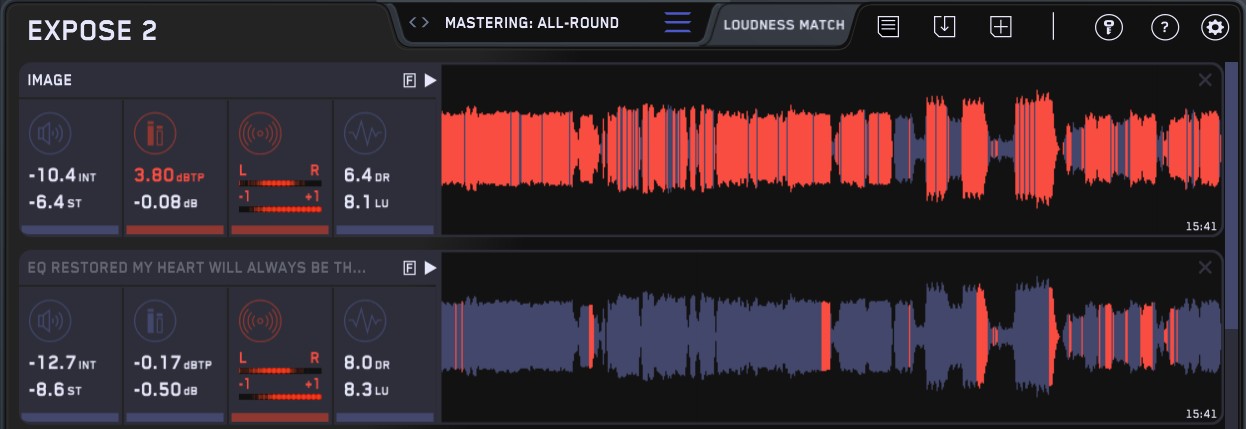1246x429 pixels.
Task: Play the EQ RESTORED track
Action: click(430, 267)
